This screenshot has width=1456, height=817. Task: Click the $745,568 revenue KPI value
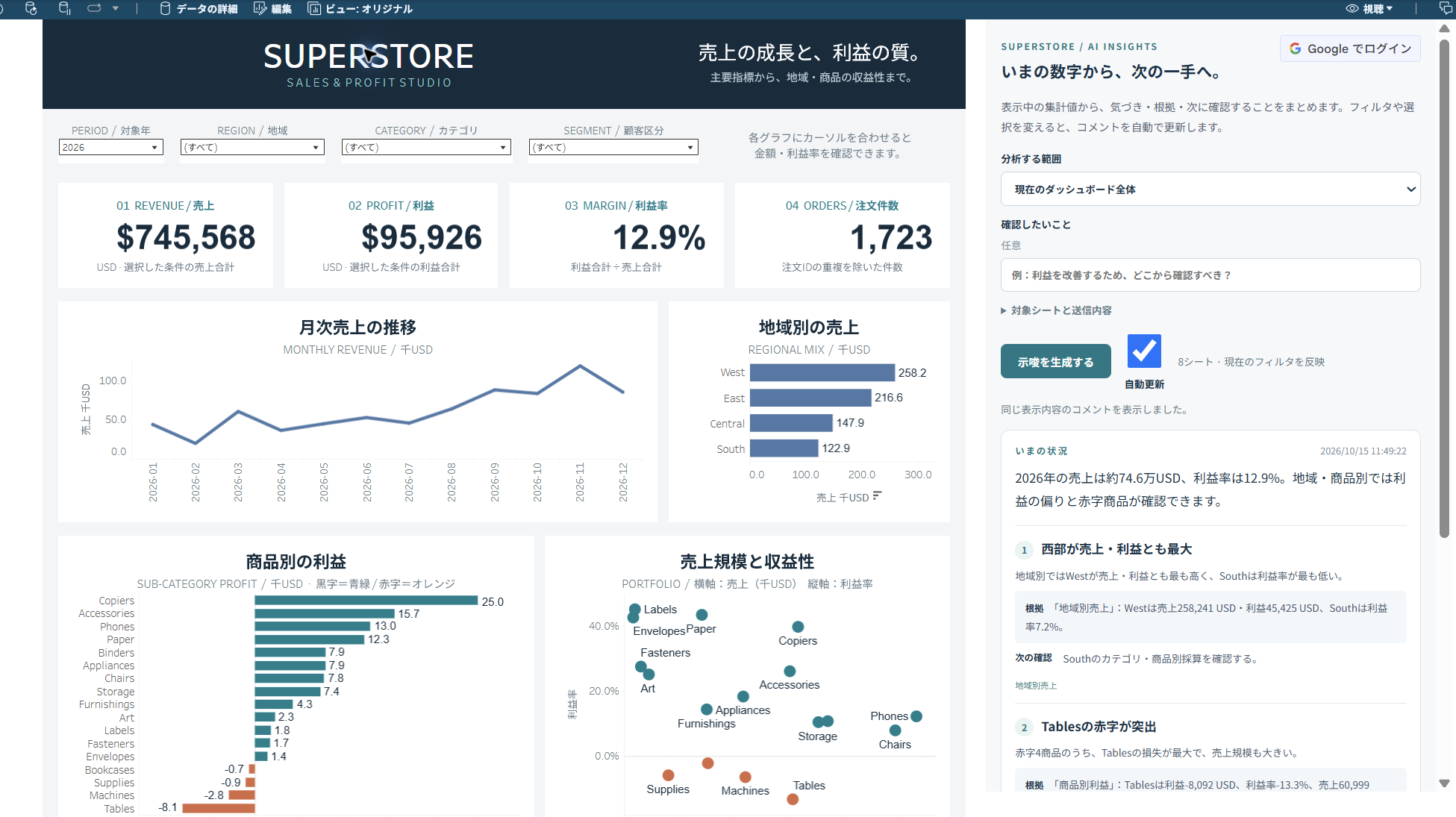click(x=186, y=238)
